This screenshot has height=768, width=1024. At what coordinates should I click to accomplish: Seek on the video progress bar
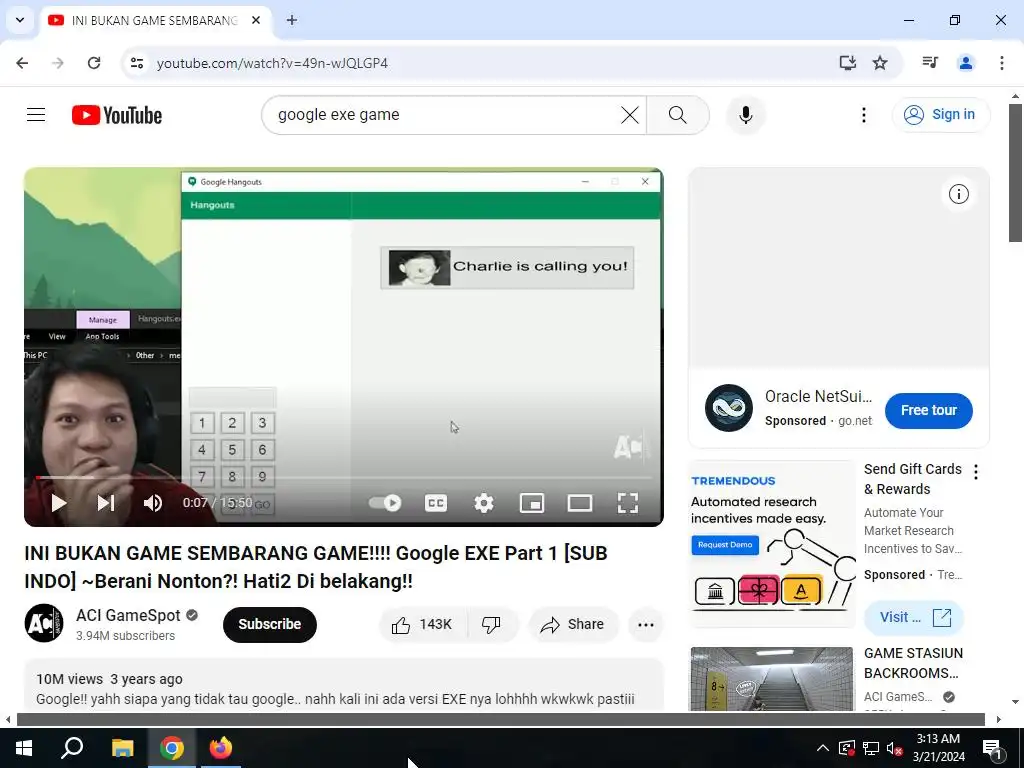pos(344,478)
